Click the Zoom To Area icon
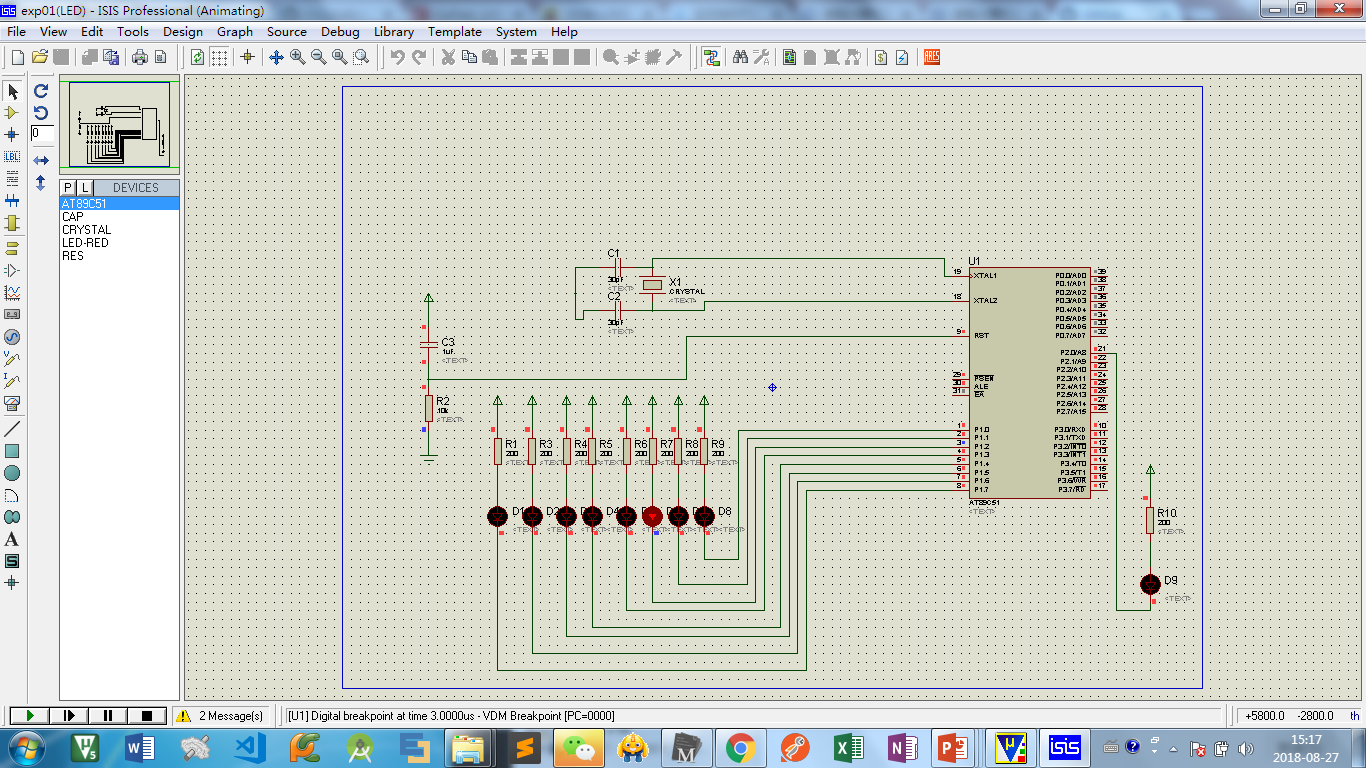 tap(361, 57)
